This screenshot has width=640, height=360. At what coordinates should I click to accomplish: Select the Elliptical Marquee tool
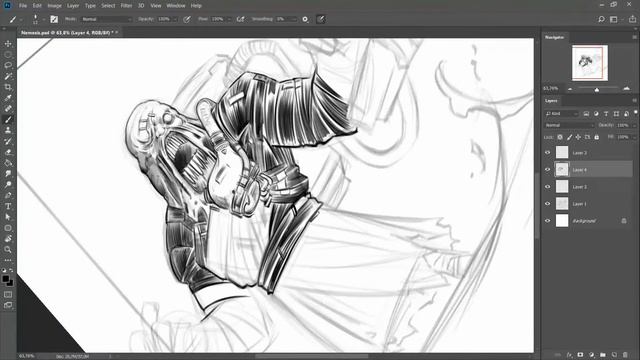[x=8, y=54]
